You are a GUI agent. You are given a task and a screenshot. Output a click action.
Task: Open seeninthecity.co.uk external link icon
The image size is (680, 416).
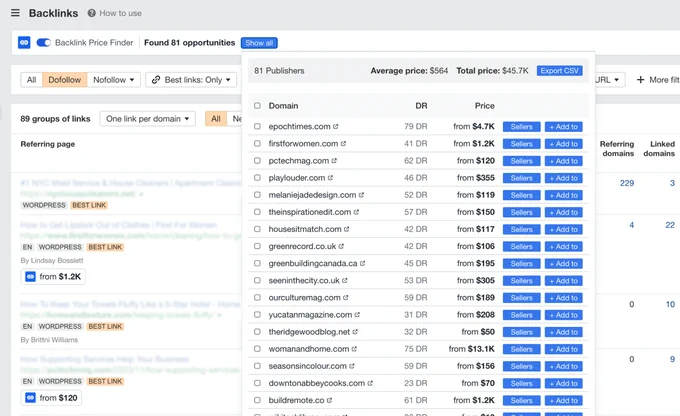345,281
